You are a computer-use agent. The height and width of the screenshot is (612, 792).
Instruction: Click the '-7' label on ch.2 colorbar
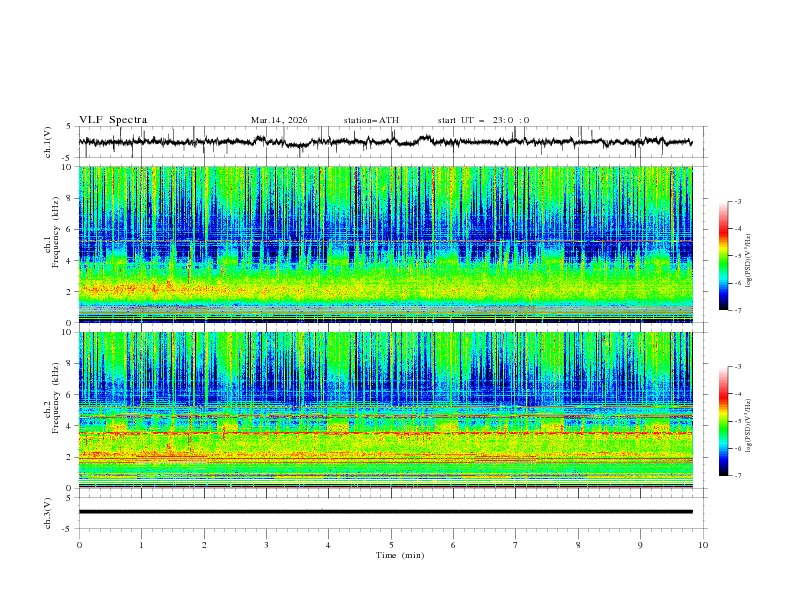[737, 475]
